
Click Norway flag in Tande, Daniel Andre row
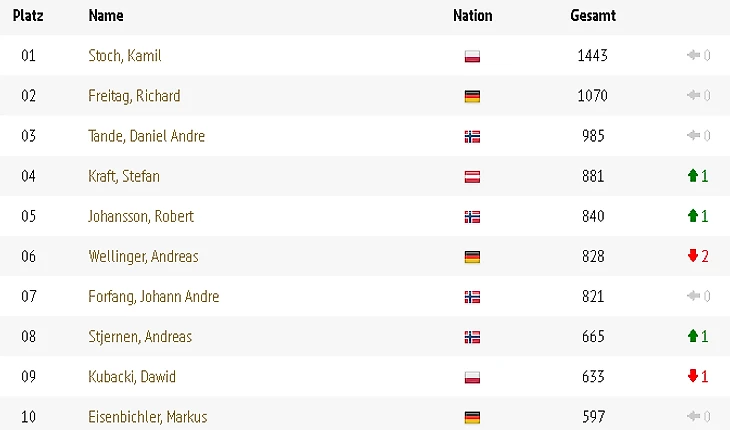point(473,137)
